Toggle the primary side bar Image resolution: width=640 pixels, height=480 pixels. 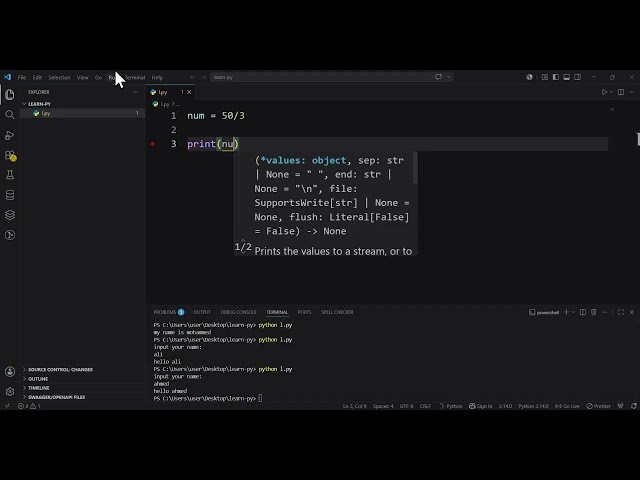[x=556, y=77]
